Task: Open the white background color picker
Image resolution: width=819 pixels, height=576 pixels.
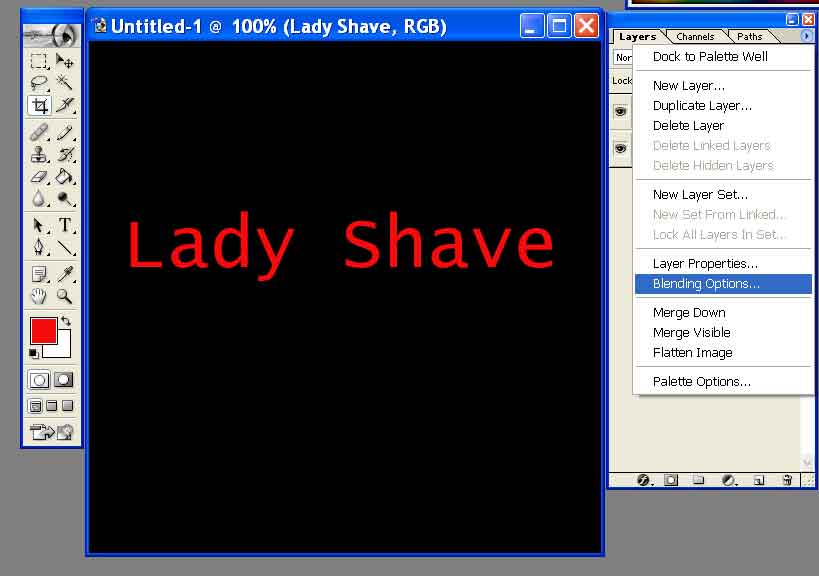Action: (x=64, y=351)
